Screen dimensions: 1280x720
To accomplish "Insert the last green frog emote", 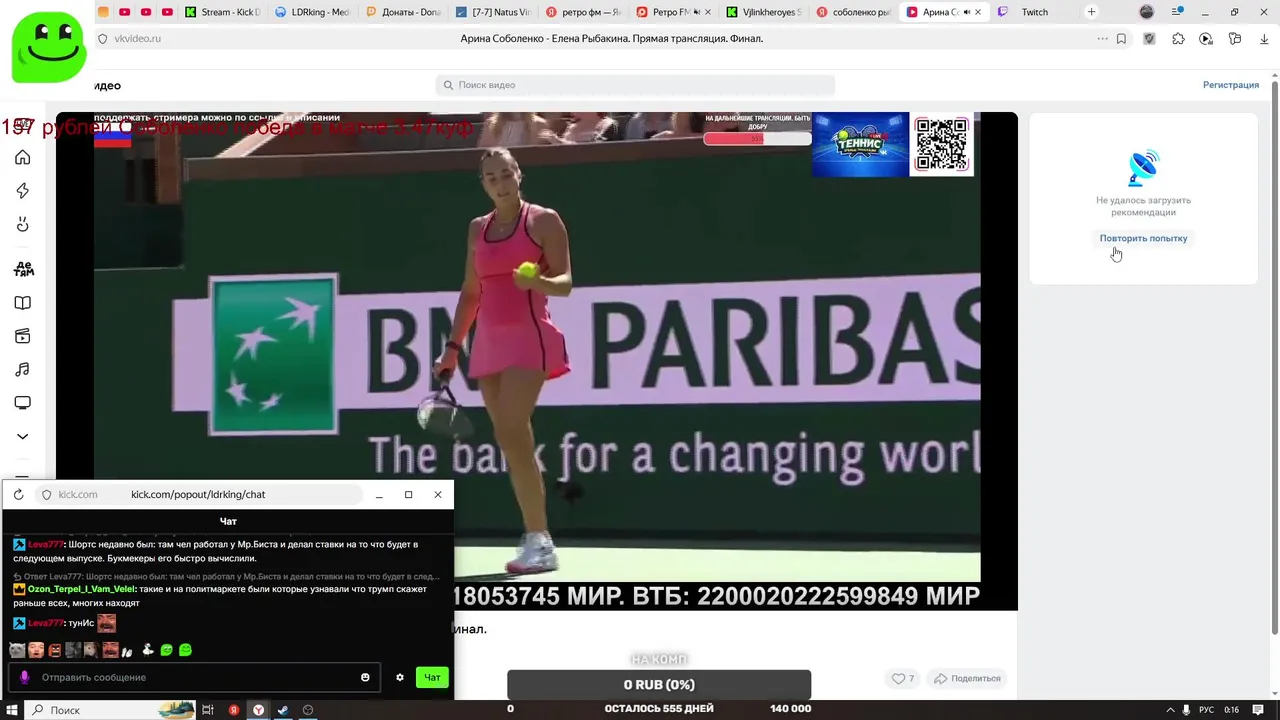I will point(185,650).
